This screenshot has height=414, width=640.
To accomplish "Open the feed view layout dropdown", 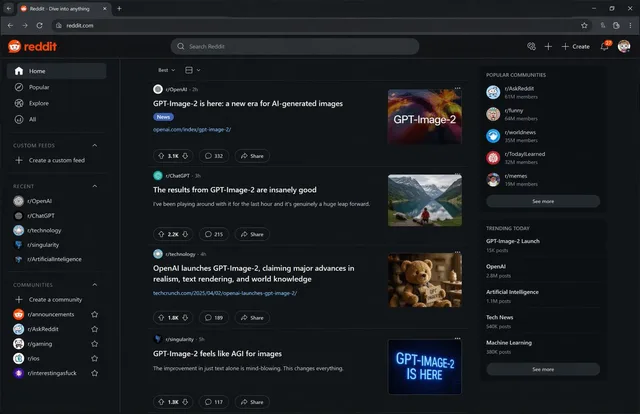I will point(193,70).
